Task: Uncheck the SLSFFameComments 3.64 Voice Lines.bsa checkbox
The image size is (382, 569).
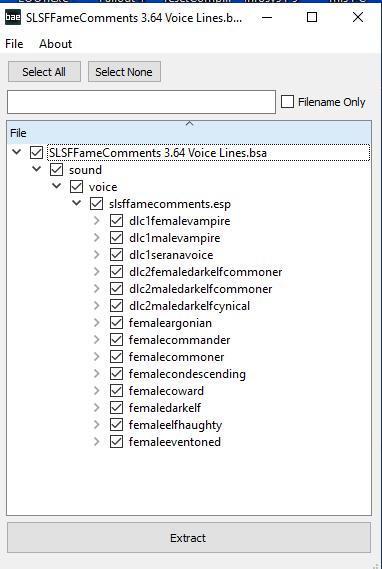Action: 36,153
